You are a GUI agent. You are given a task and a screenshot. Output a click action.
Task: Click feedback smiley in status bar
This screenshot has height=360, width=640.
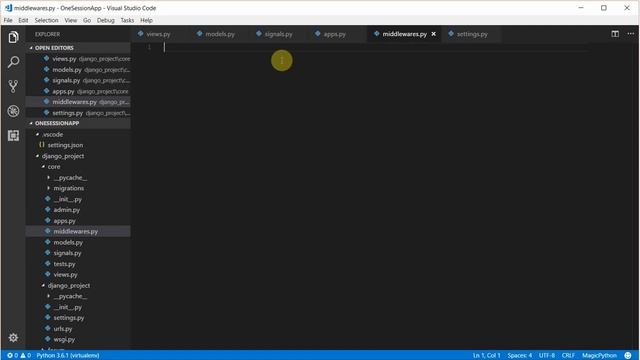pyautogui.click(x=628, y=356)
